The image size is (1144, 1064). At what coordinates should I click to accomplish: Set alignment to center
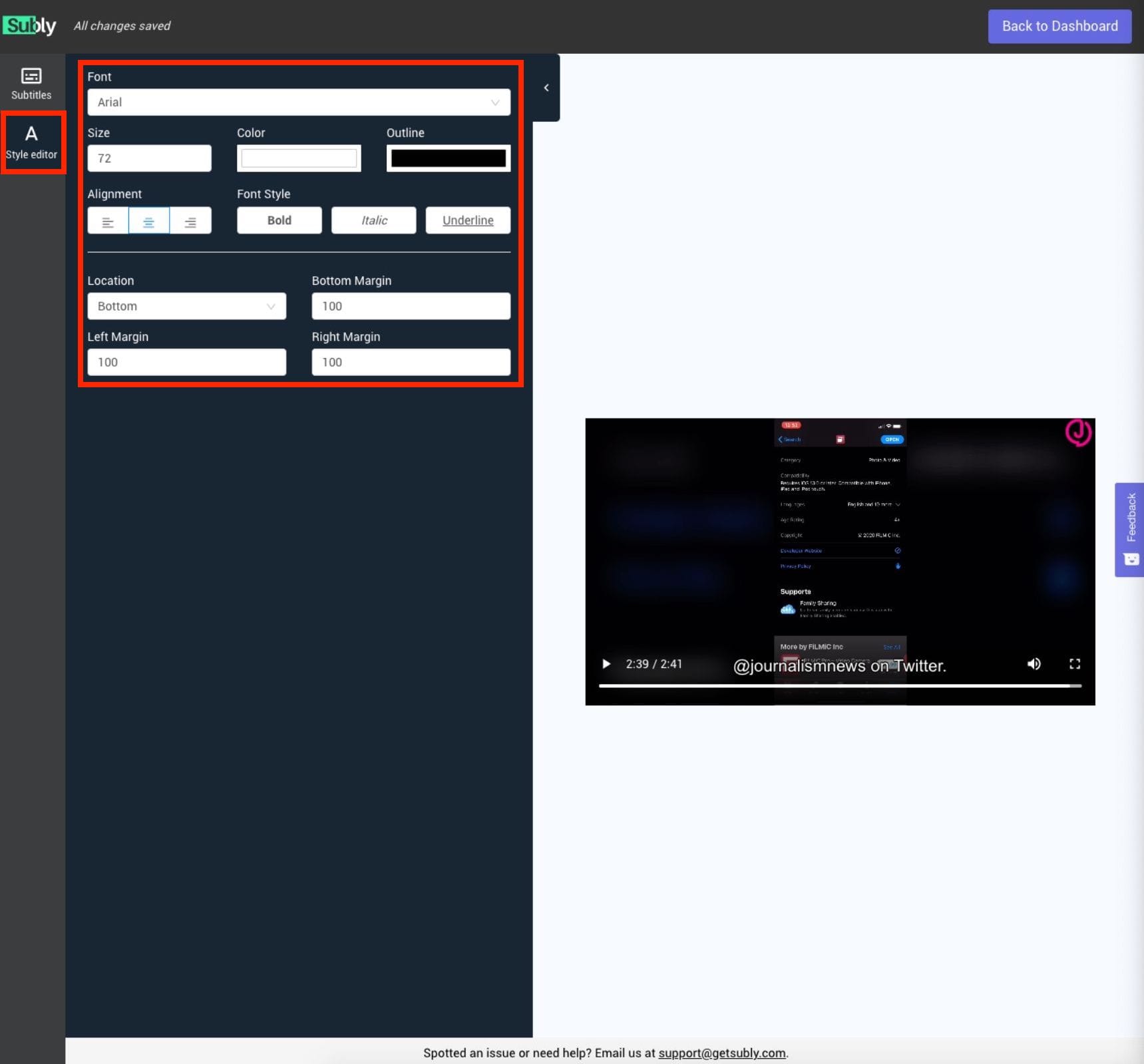coord(149,221)
